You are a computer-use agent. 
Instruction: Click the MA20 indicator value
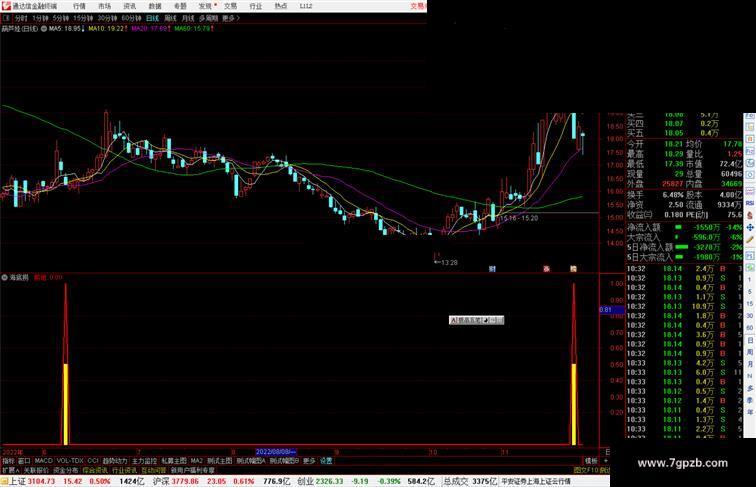[x=149, y=28]
